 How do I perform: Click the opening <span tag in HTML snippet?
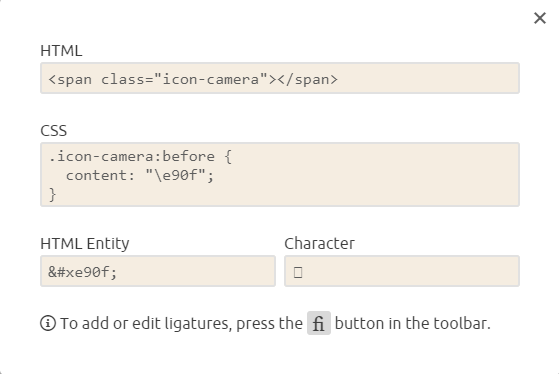tap(70, 80)
